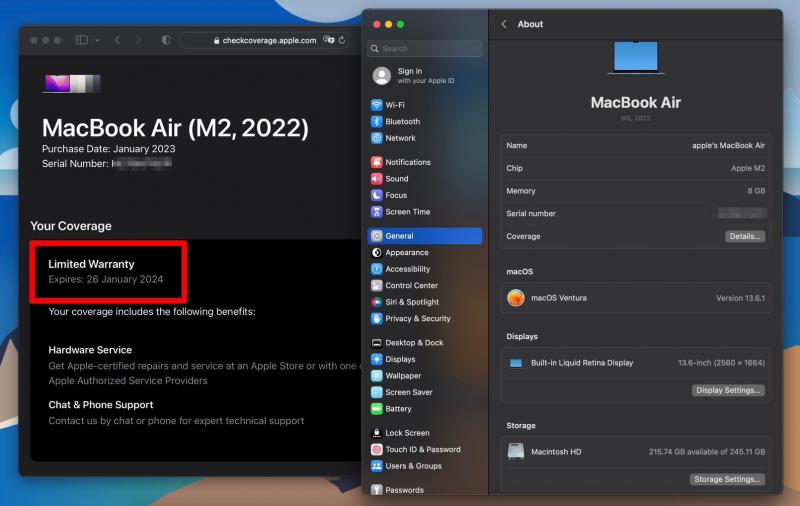Select Touch ID & Password fingerprint icon
The image size is (800, 506).
pyautogui.click(x=377, y=449)
